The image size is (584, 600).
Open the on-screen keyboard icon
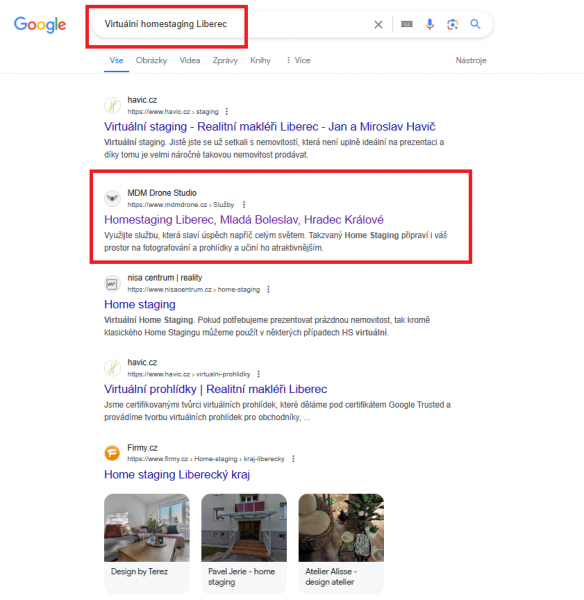[x=406, y=24]
